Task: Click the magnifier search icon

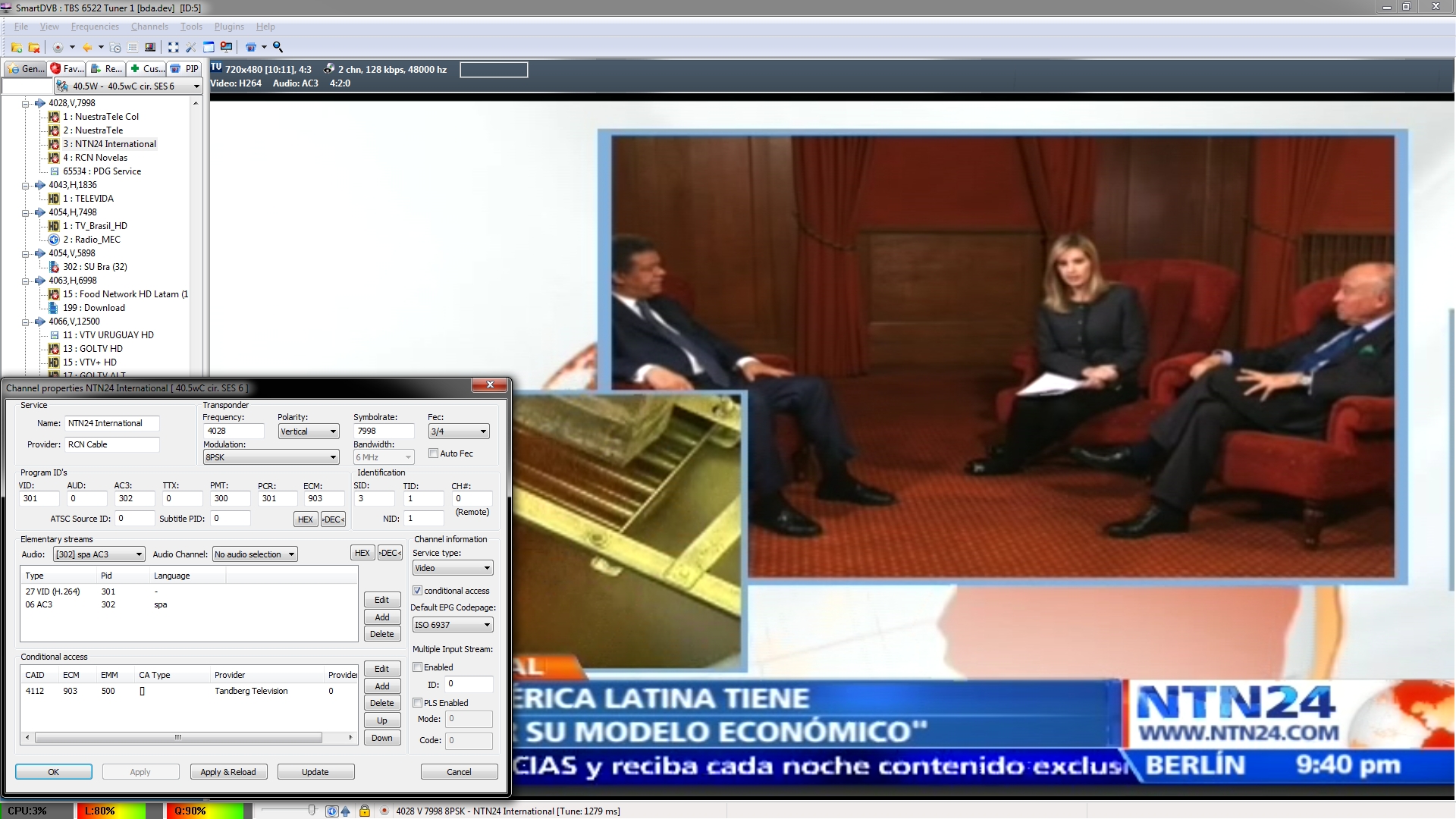Action: (x=278, y=47)
